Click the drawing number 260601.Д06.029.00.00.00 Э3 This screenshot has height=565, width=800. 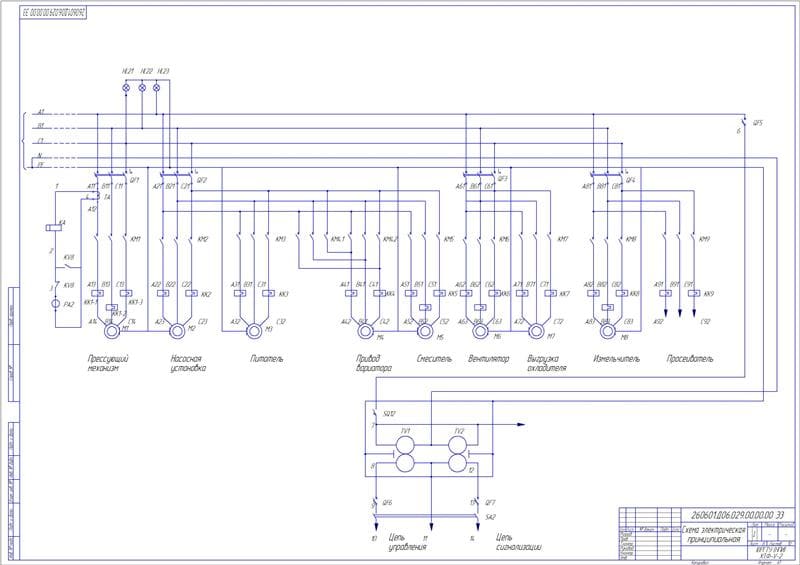(738, 514)
